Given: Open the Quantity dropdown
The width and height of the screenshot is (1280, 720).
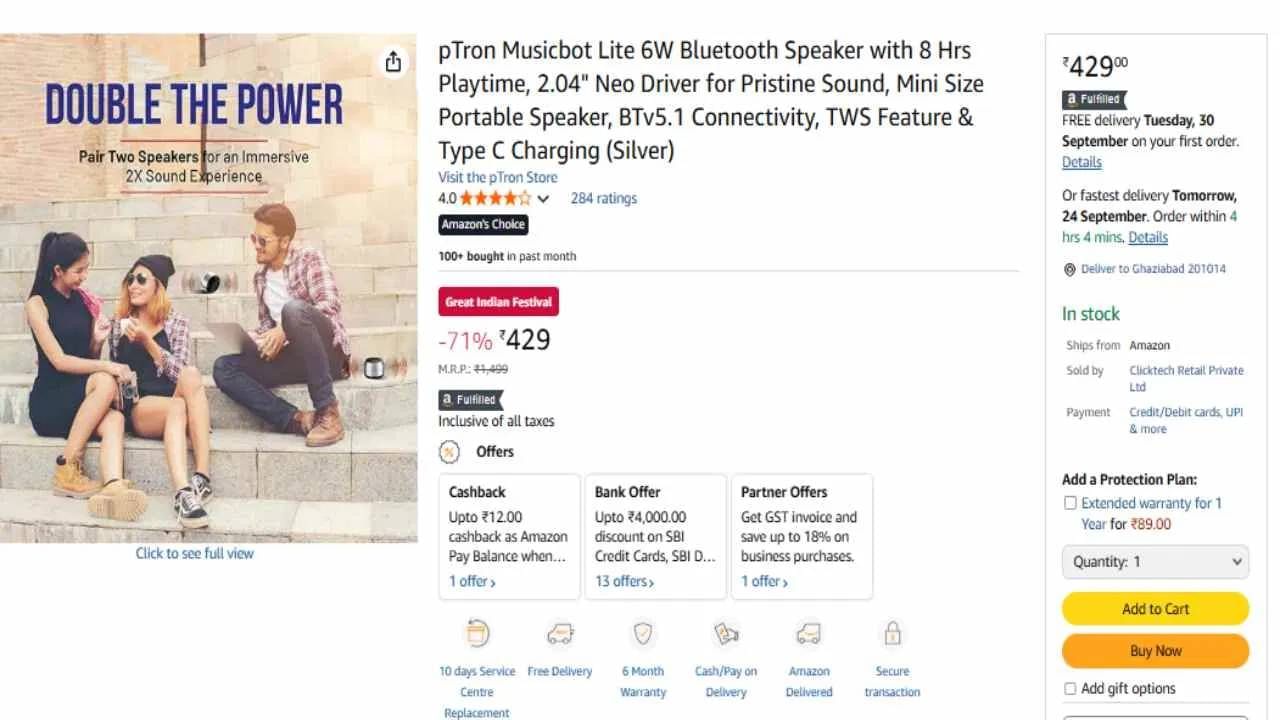Looking at the screenshot, I should [x=1154, y=561].
